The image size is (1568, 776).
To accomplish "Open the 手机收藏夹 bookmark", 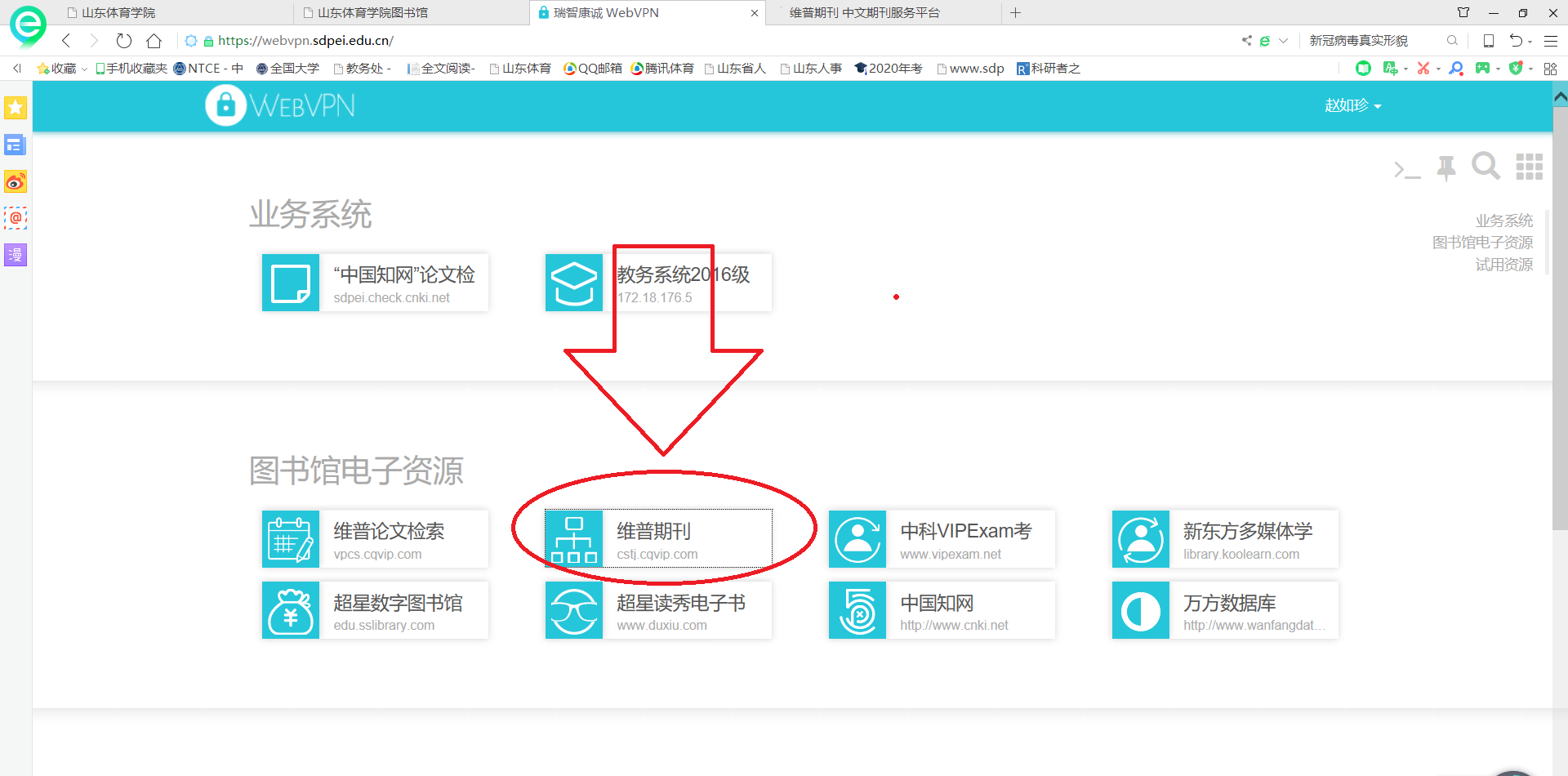I will click(x=131, y=69).
